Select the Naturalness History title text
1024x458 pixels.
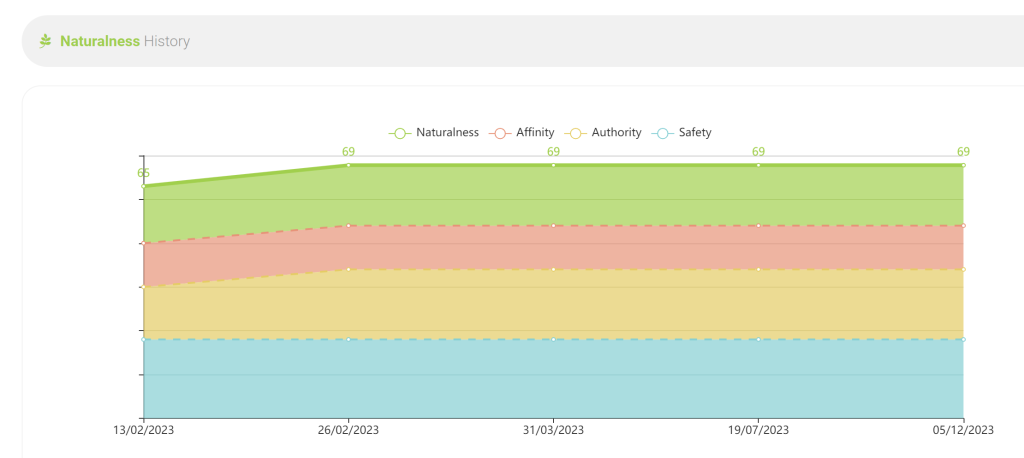click(x=124, y=41)
